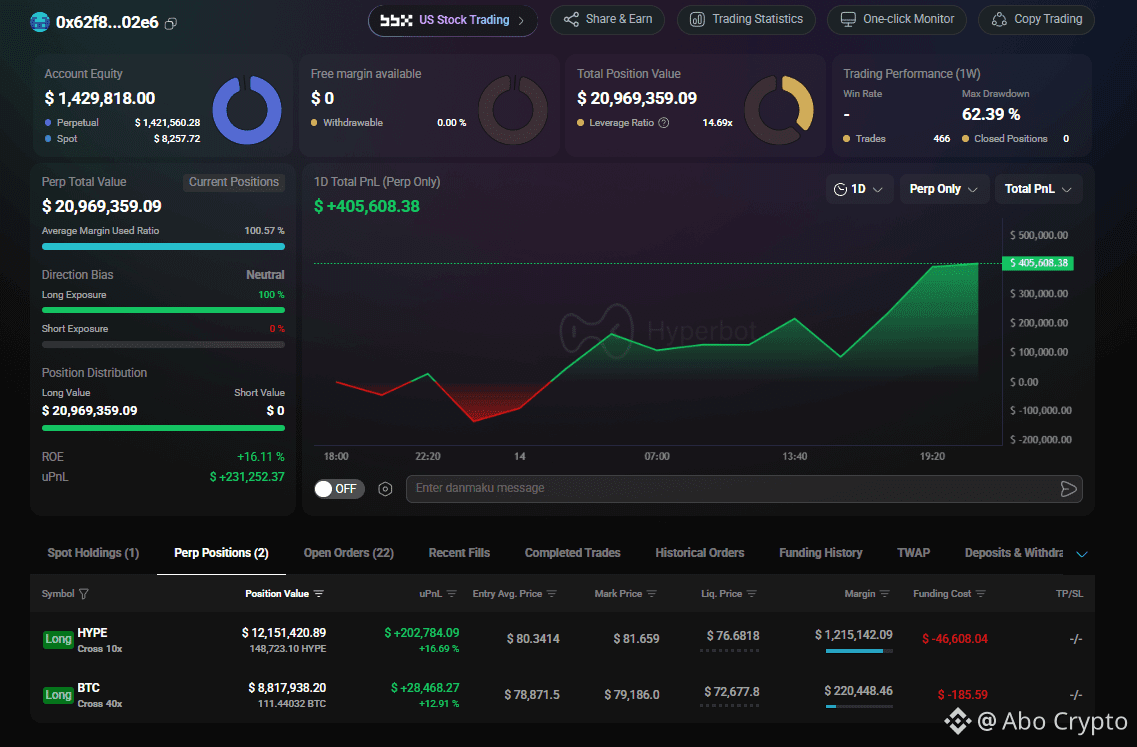Send the danmaku message arrow

(x=1068, y=489)
